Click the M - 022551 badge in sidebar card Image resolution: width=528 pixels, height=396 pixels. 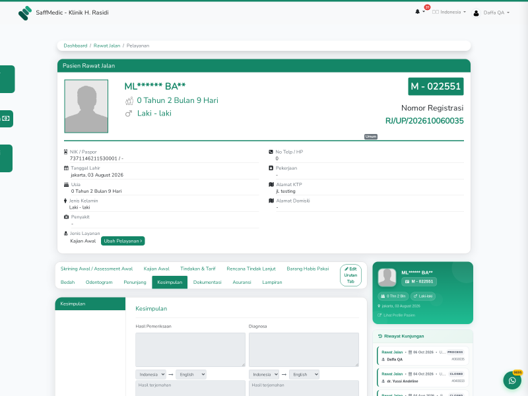pos(419,282)
